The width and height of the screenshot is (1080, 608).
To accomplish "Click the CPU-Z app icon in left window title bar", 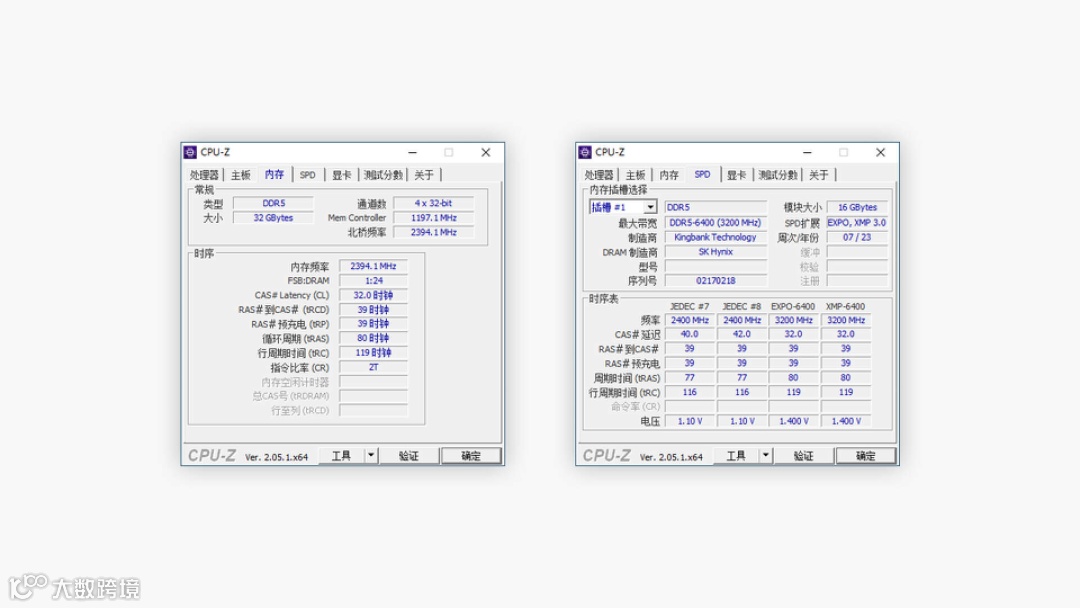I will (x=190, y=152).
